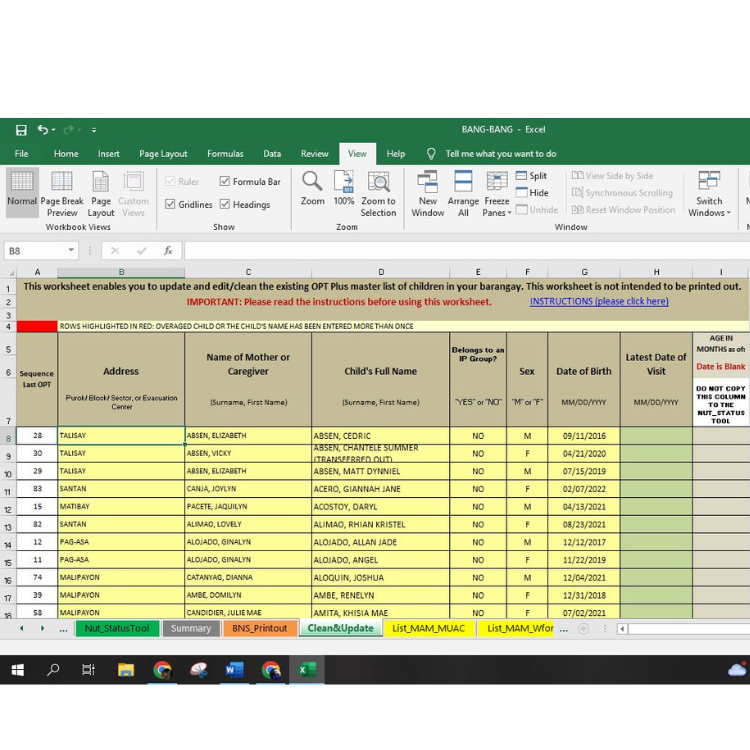
Task: Click the Undo arrow icon
Action: [43, 130]
